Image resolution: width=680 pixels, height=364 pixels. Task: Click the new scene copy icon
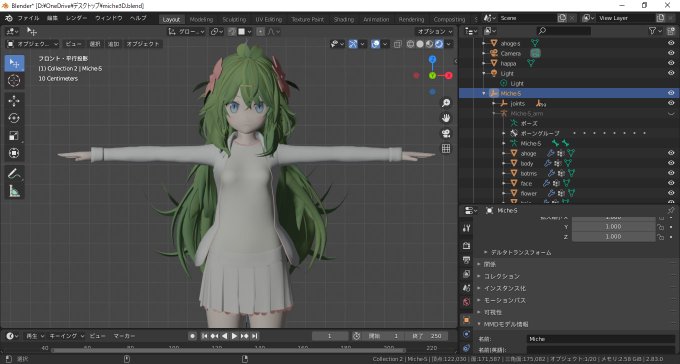562,18
